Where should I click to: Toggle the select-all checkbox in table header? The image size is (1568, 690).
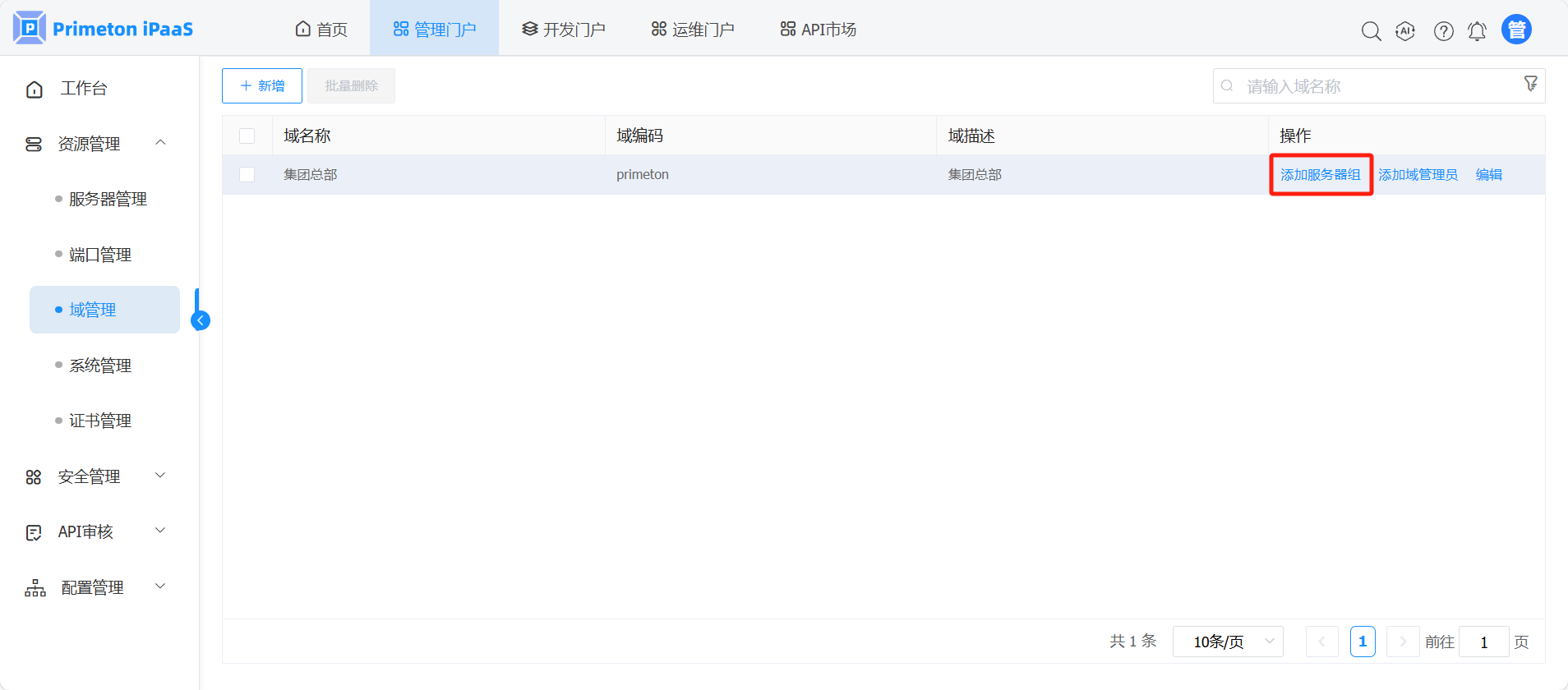click(247, 136)
